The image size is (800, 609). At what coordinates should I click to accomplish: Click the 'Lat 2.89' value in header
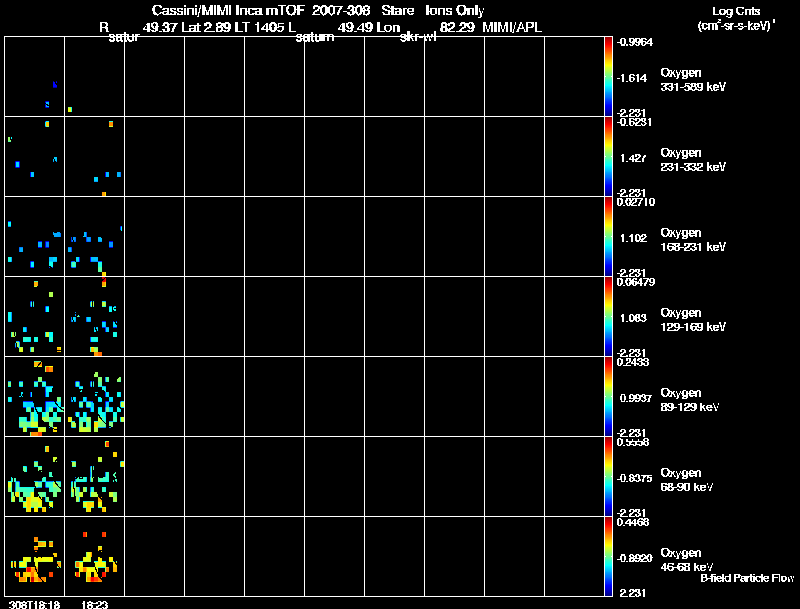[x=205, y=27]
